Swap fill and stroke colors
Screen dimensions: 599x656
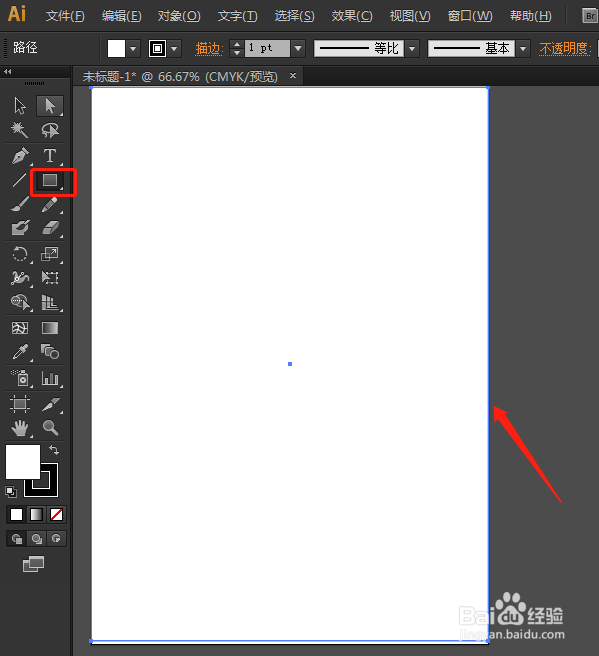click(54, 450)
